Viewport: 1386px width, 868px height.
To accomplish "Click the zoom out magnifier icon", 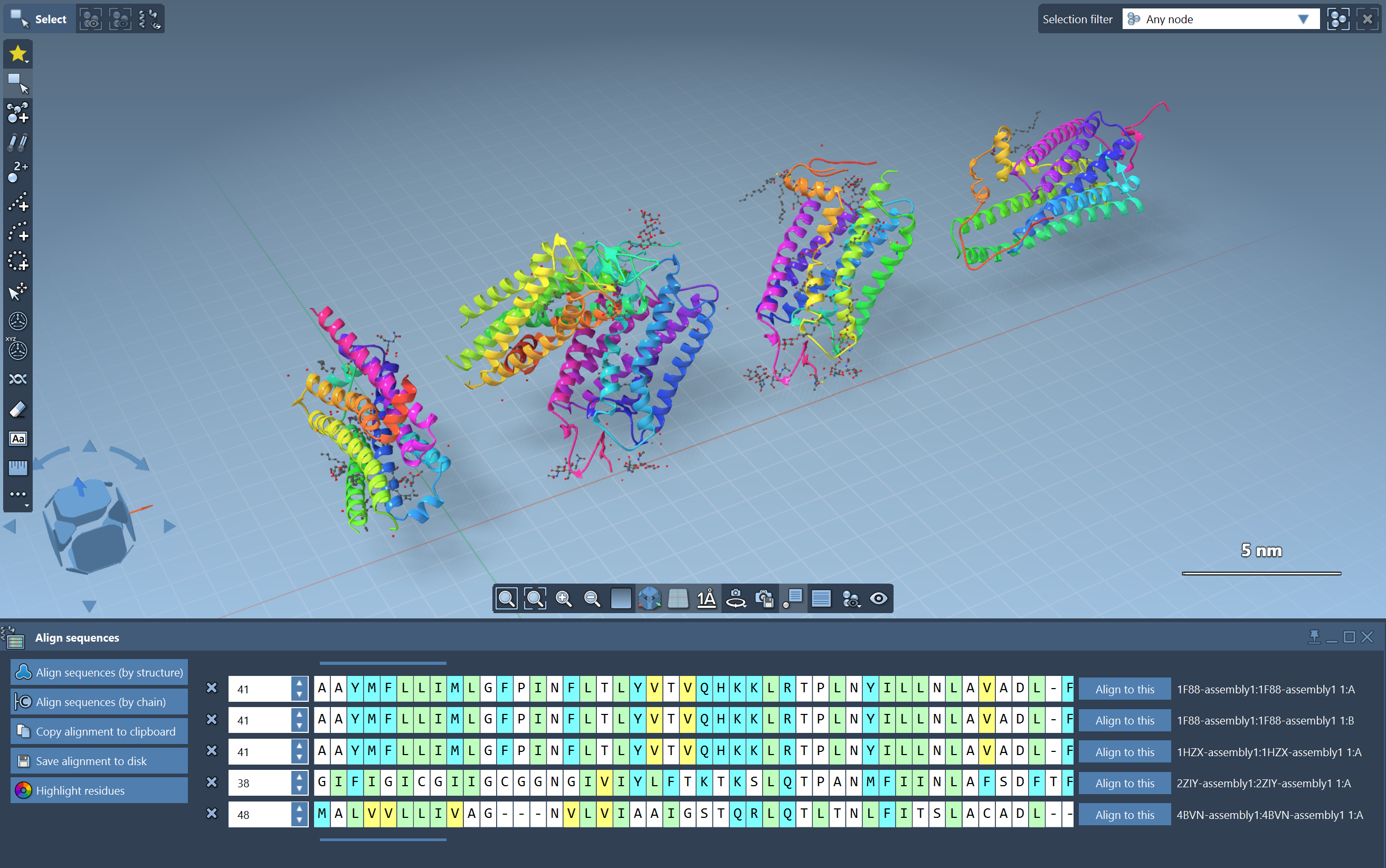I will pyautogui.click(x=592, y=599).
